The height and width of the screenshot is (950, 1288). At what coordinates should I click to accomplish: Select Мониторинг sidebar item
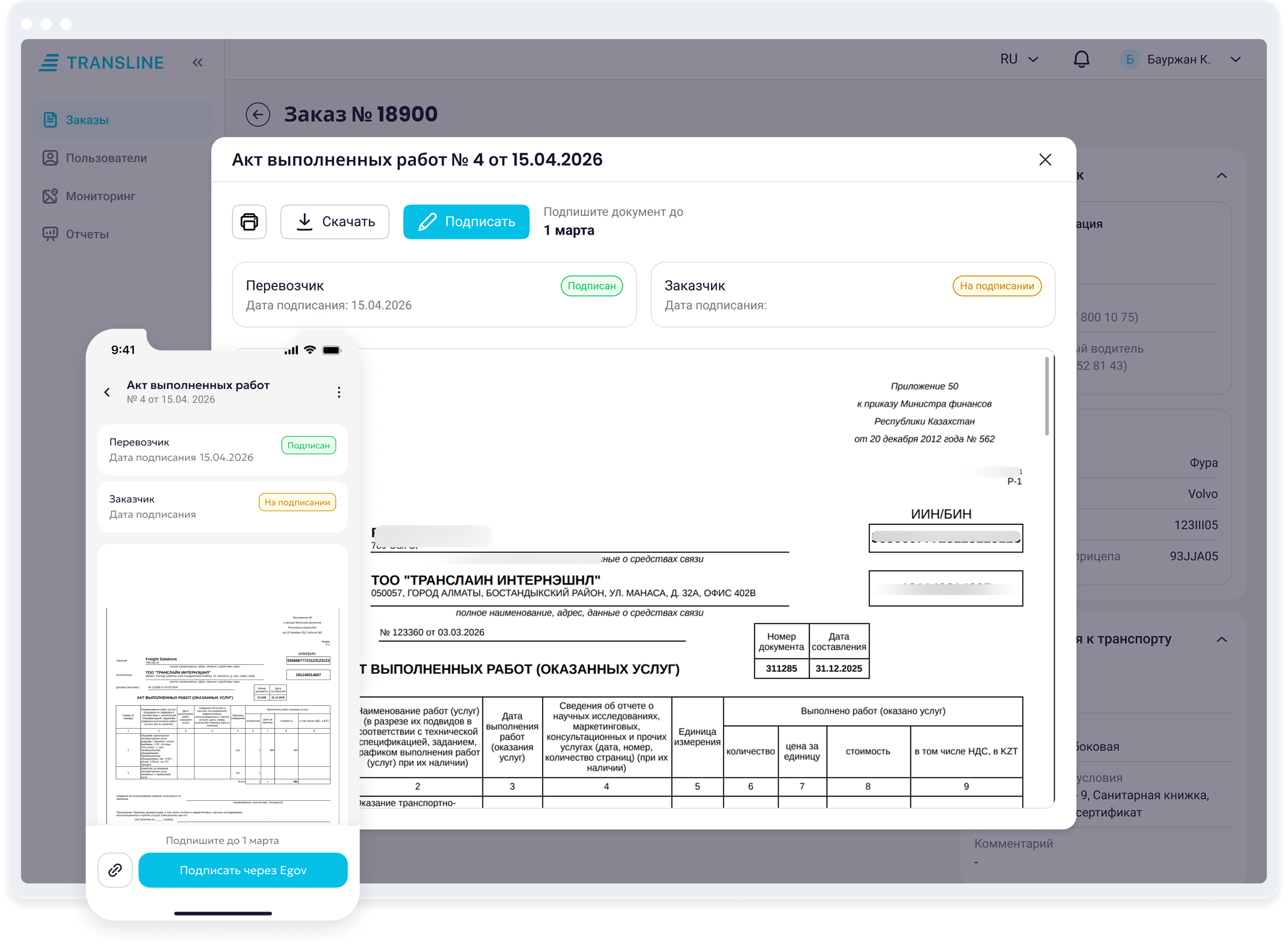[x=100, y=196]
